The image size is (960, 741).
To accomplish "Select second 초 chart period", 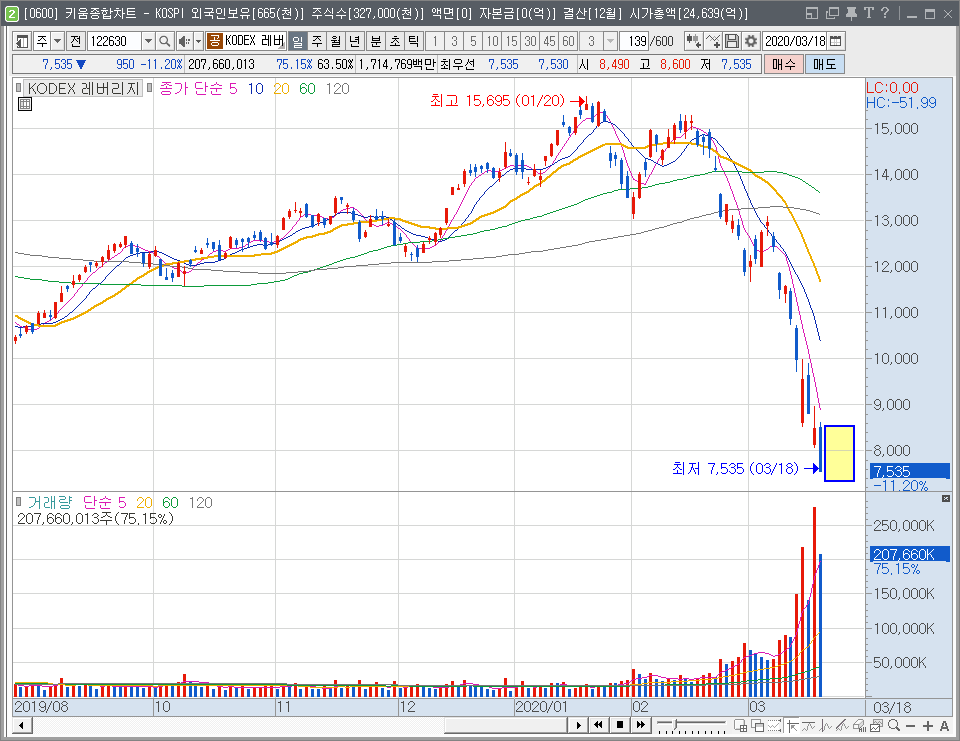I will [395, 41].
